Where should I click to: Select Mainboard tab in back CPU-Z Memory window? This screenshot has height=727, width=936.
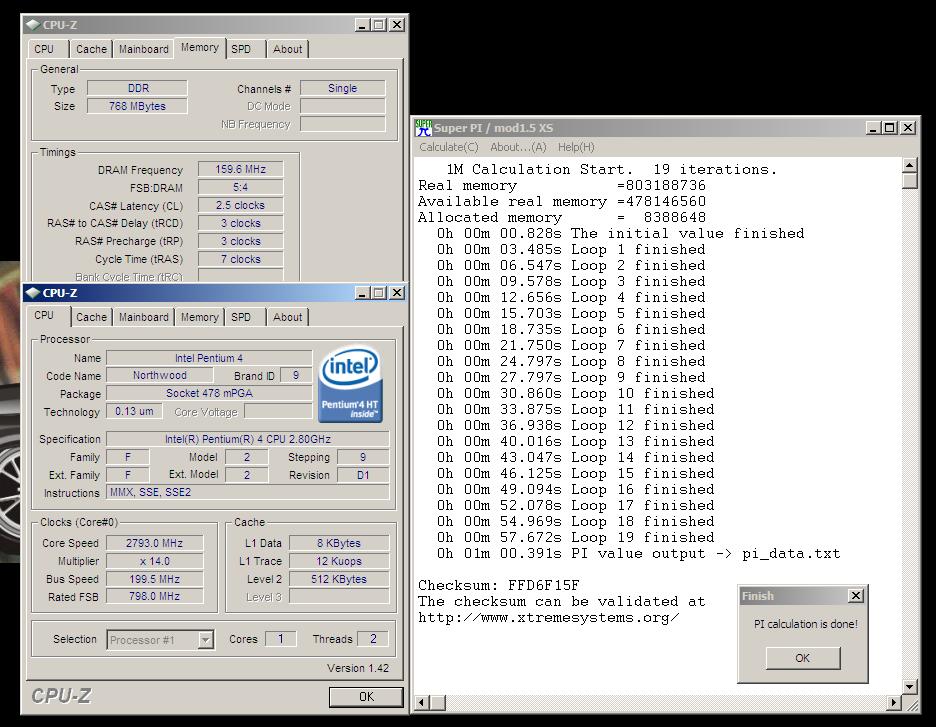[x=144, y=49]
